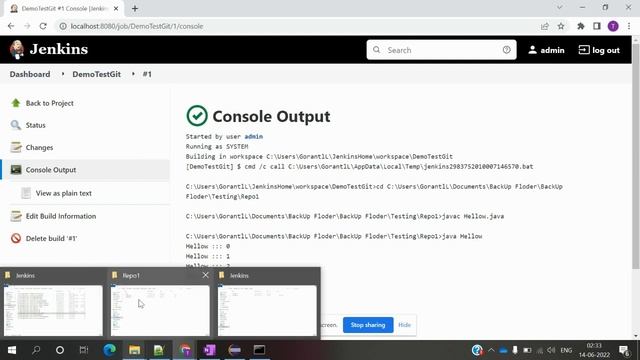The image size is (640, 360).
Task: Share this page icon in address bar
Action: (x=544, y=26)
